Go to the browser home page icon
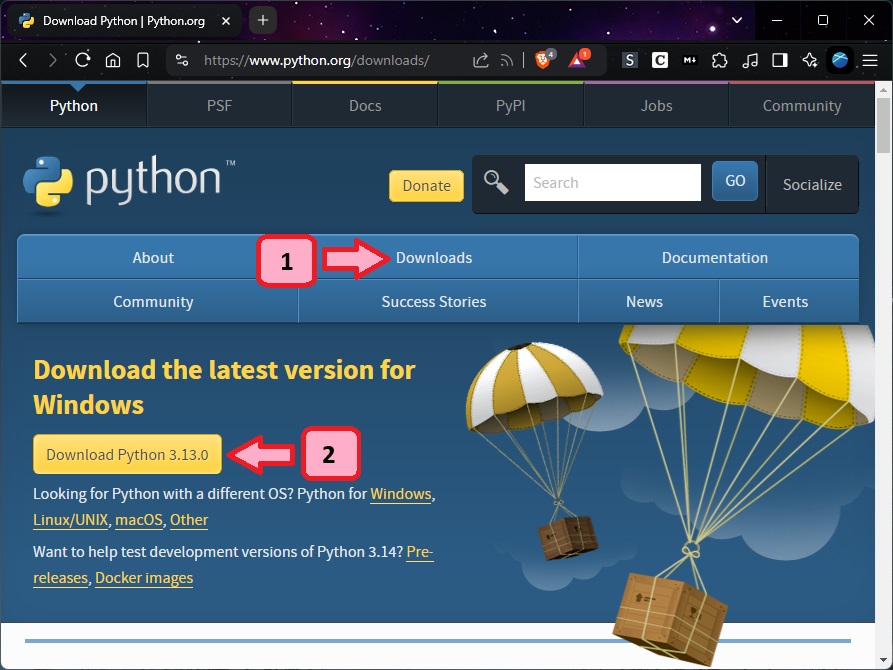This screenshot has height=670, width=893. (113, 60)
